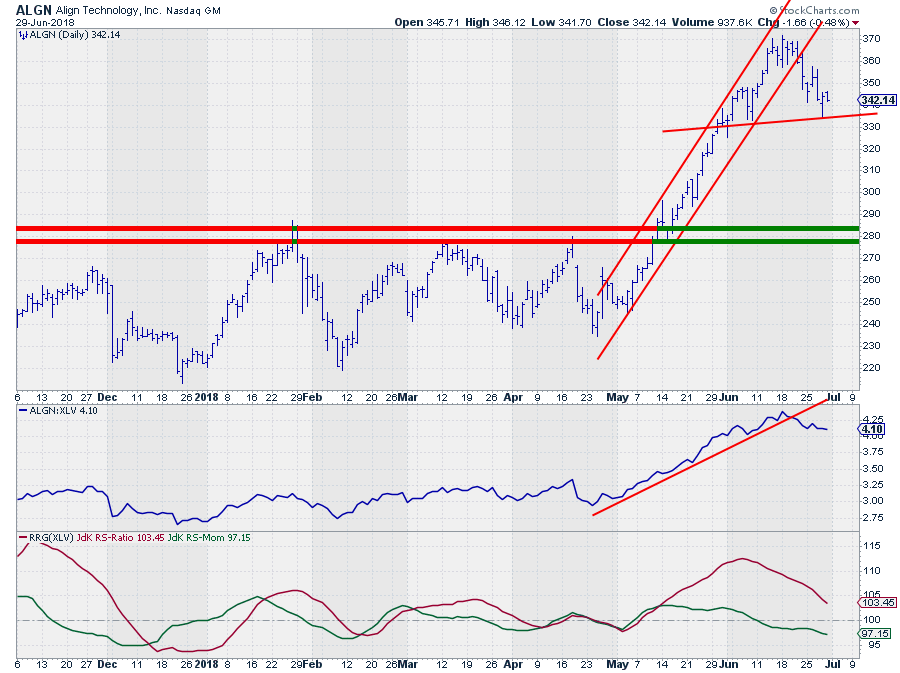Click the 300 price axis label
The image size is (900, 673).
pyautogui.click(x=871, y=192)
